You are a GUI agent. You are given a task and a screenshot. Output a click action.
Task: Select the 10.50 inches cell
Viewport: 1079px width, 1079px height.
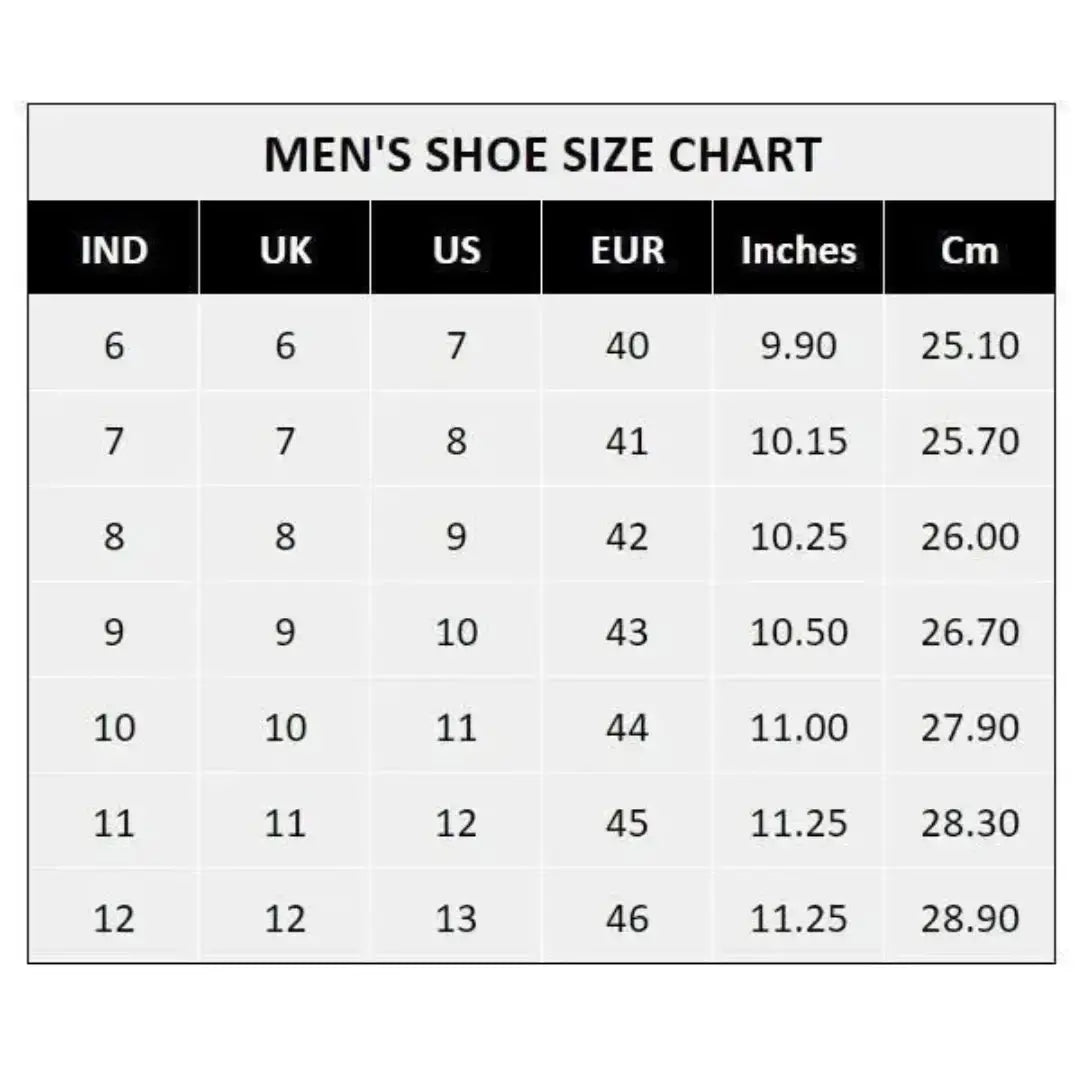pyautogui.click(x=798, y=632)
